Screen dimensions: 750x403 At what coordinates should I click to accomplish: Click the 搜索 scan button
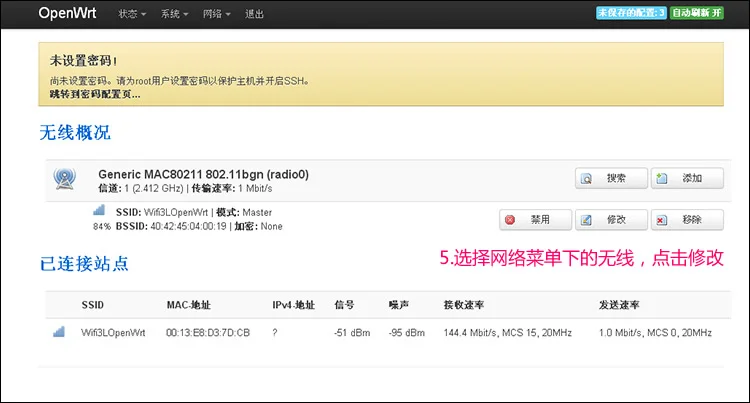point(611,178)
